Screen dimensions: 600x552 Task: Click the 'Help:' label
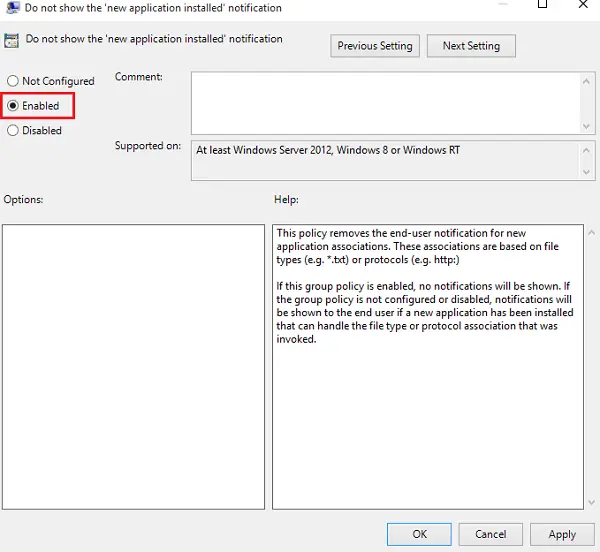(x=286, y=199)
